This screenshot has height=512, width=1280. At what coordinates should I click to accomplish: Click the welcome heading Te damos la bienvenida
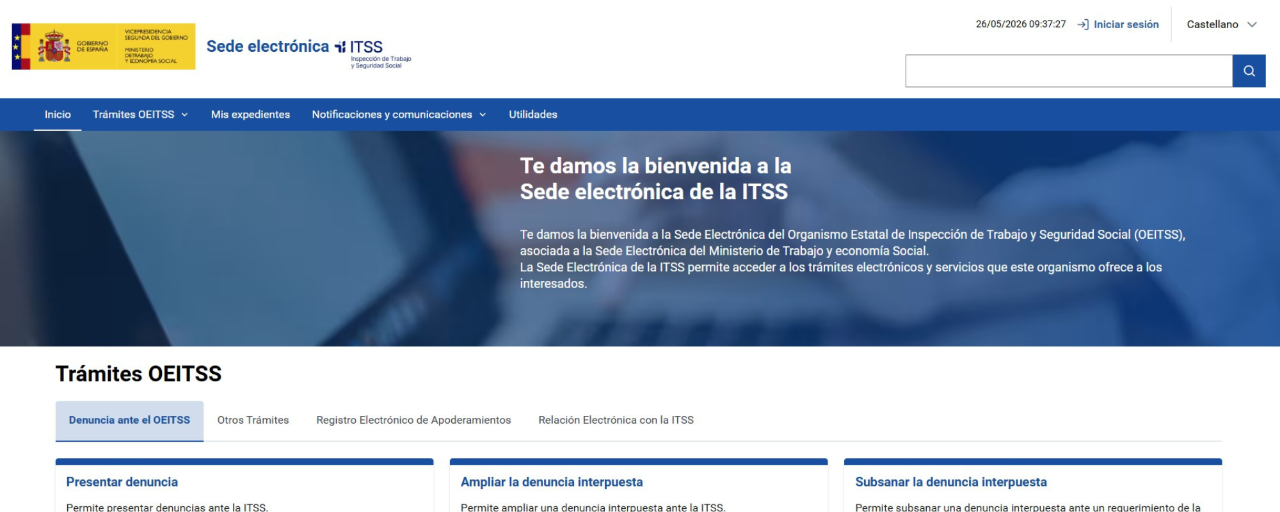[656, 178]
